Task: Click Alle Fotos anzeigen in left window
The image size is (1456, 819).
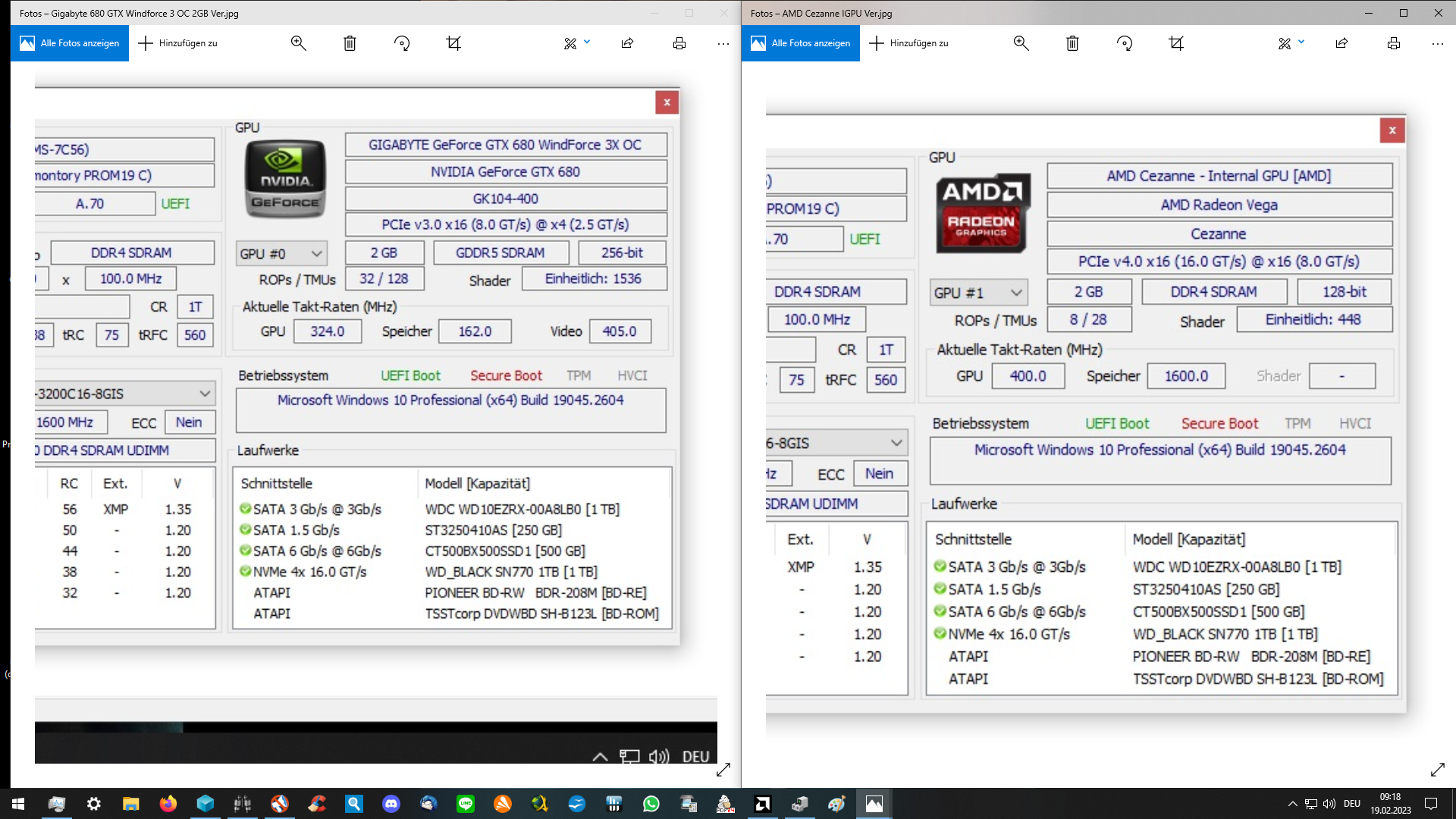Action: (70, 43)
